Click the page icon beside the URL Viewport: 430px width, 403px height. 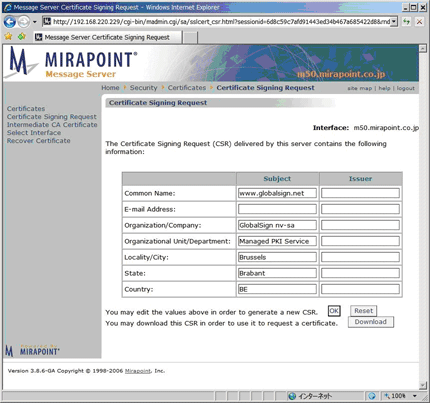point(47,22)
